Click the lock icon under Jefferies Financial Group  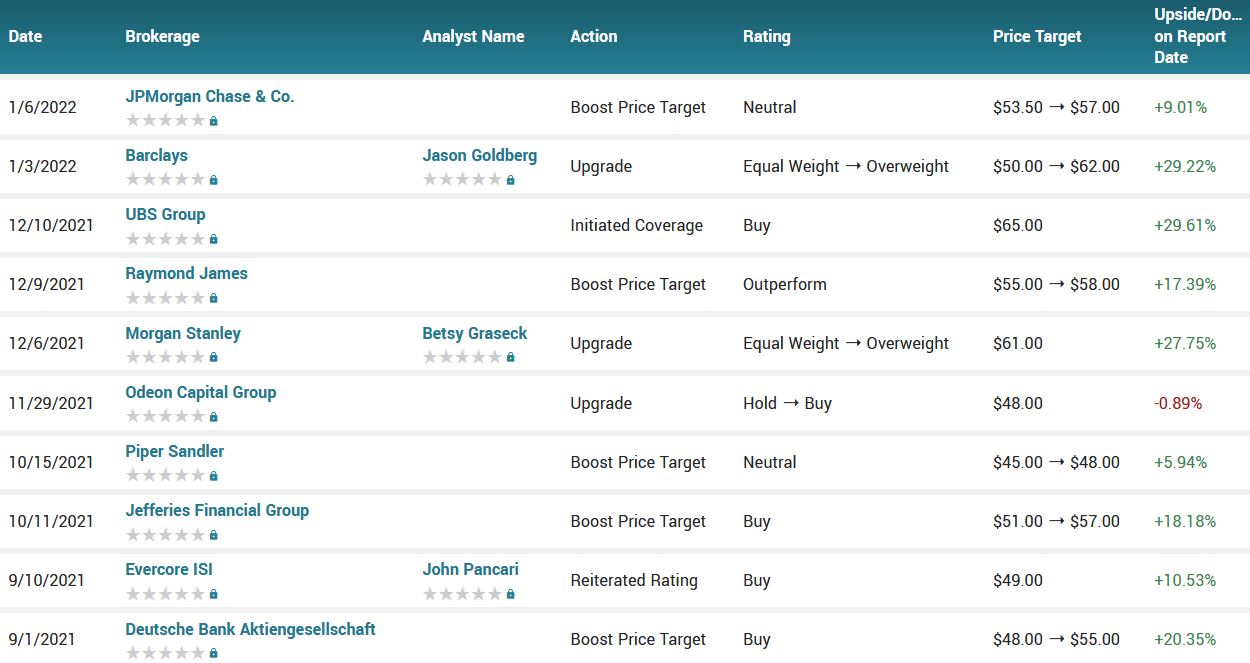pyautogui.click(x=214, y=535)
